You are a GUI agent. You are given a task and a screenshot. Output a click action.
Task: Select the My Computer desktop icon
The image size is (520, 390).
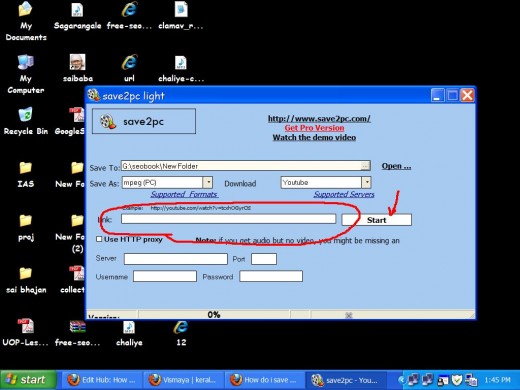[26, 74]
